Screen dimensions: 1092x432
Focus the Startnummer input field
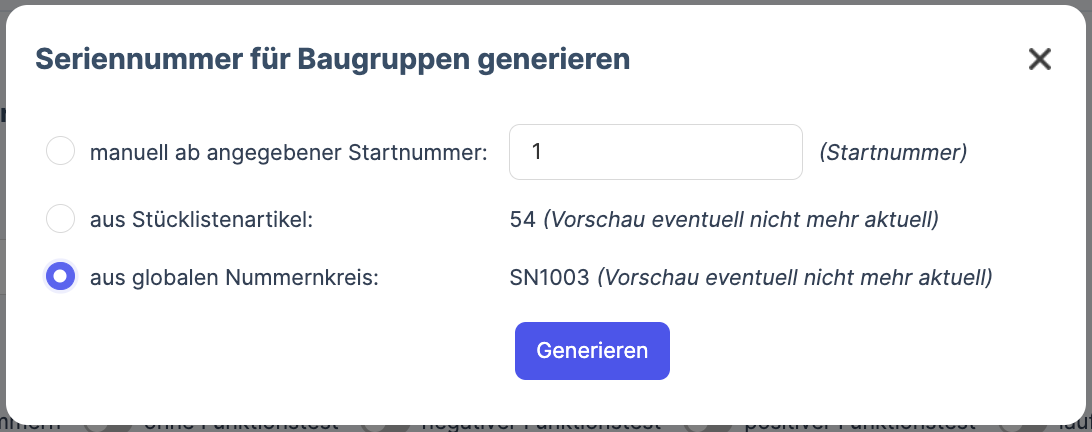[x=655, y=152]
